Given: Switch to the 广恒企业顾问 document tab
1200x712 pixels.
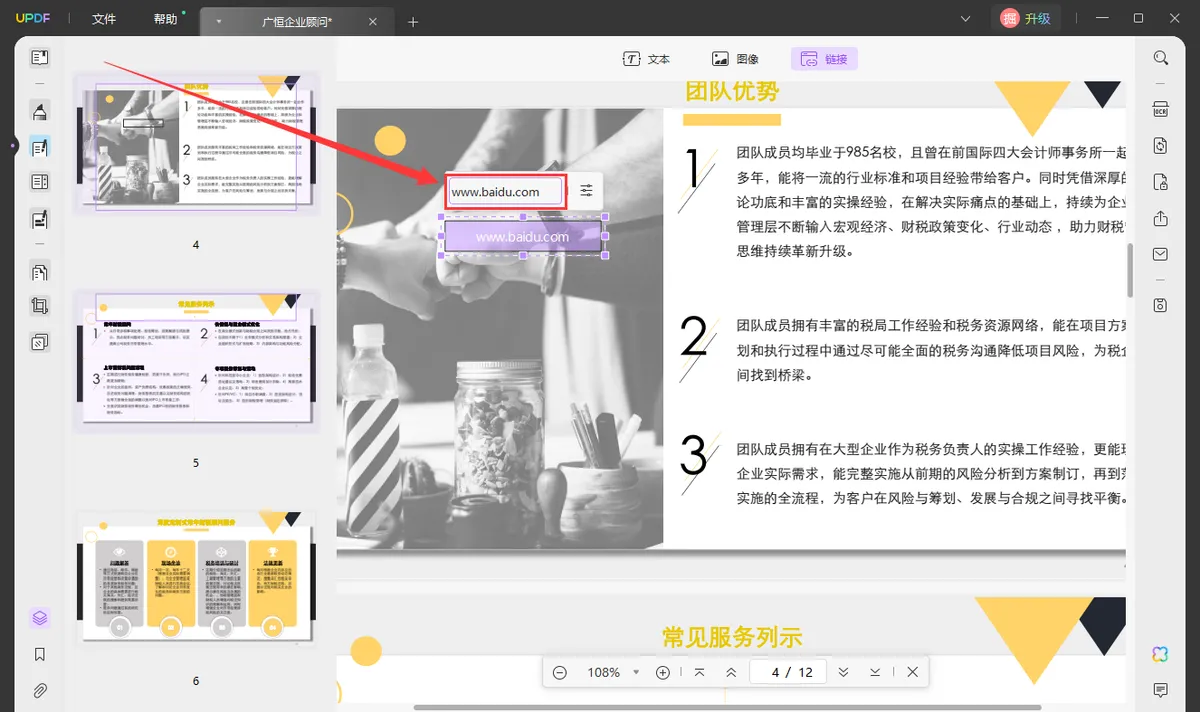Looking at the screenshot, I should [297, 21].
